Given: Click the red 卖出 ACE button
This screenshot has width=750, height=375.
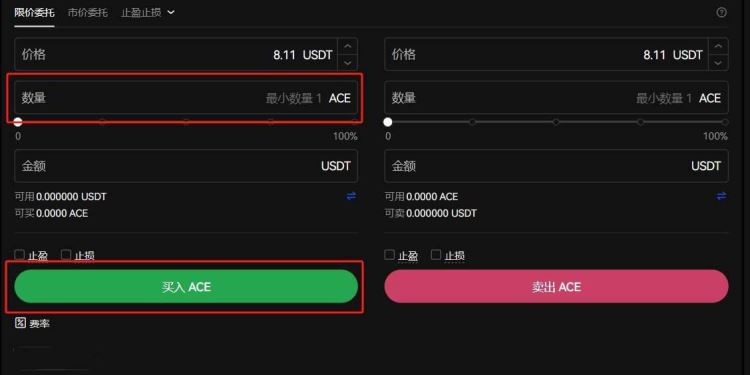Looking at the screenshot, I should (556, 287).
